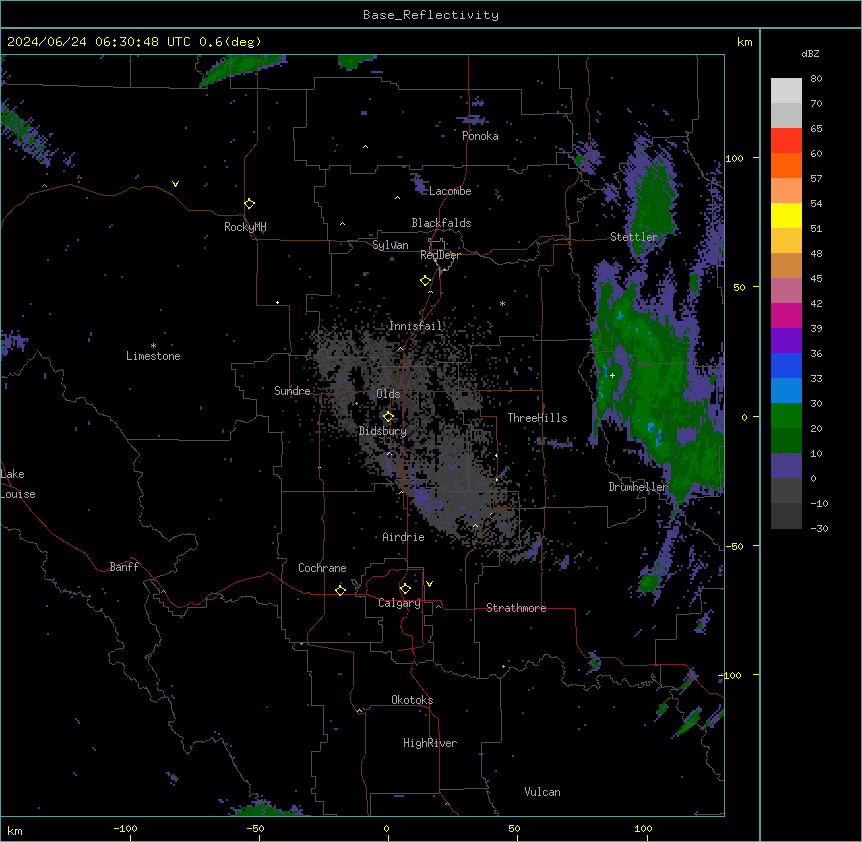Click the 100 tick on the right axis
Viewport: 862px width, 842px height.
pyautogui.click(x=734, y=158)
